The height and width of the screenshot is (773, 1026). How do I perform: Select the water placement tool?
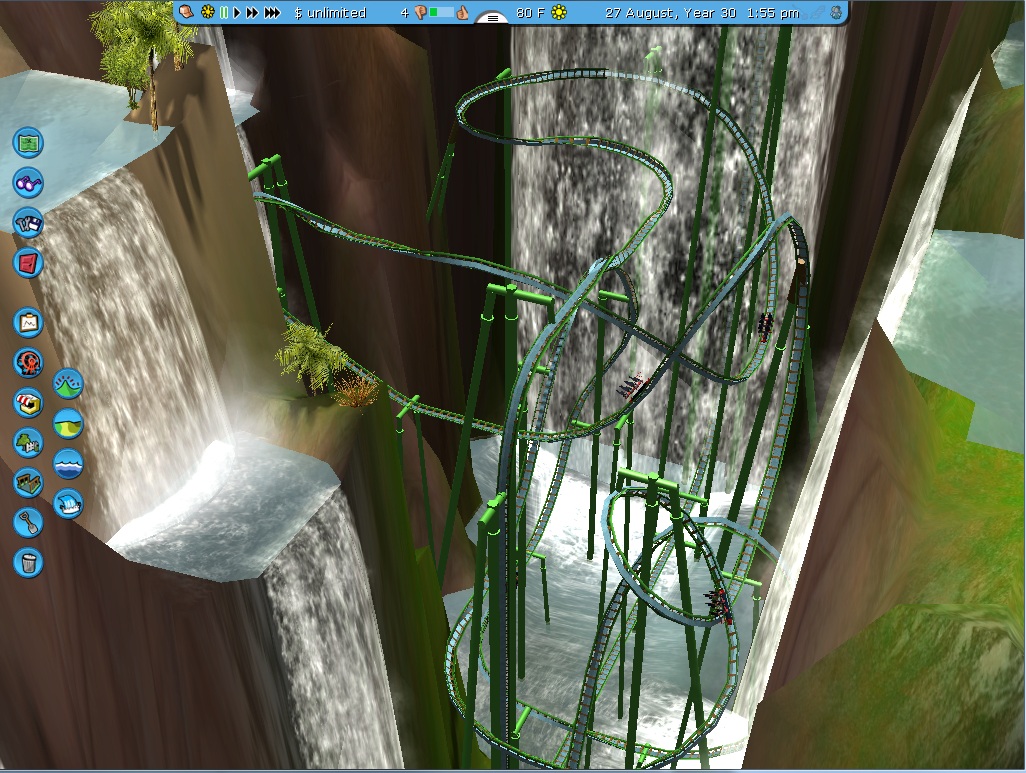68,463
